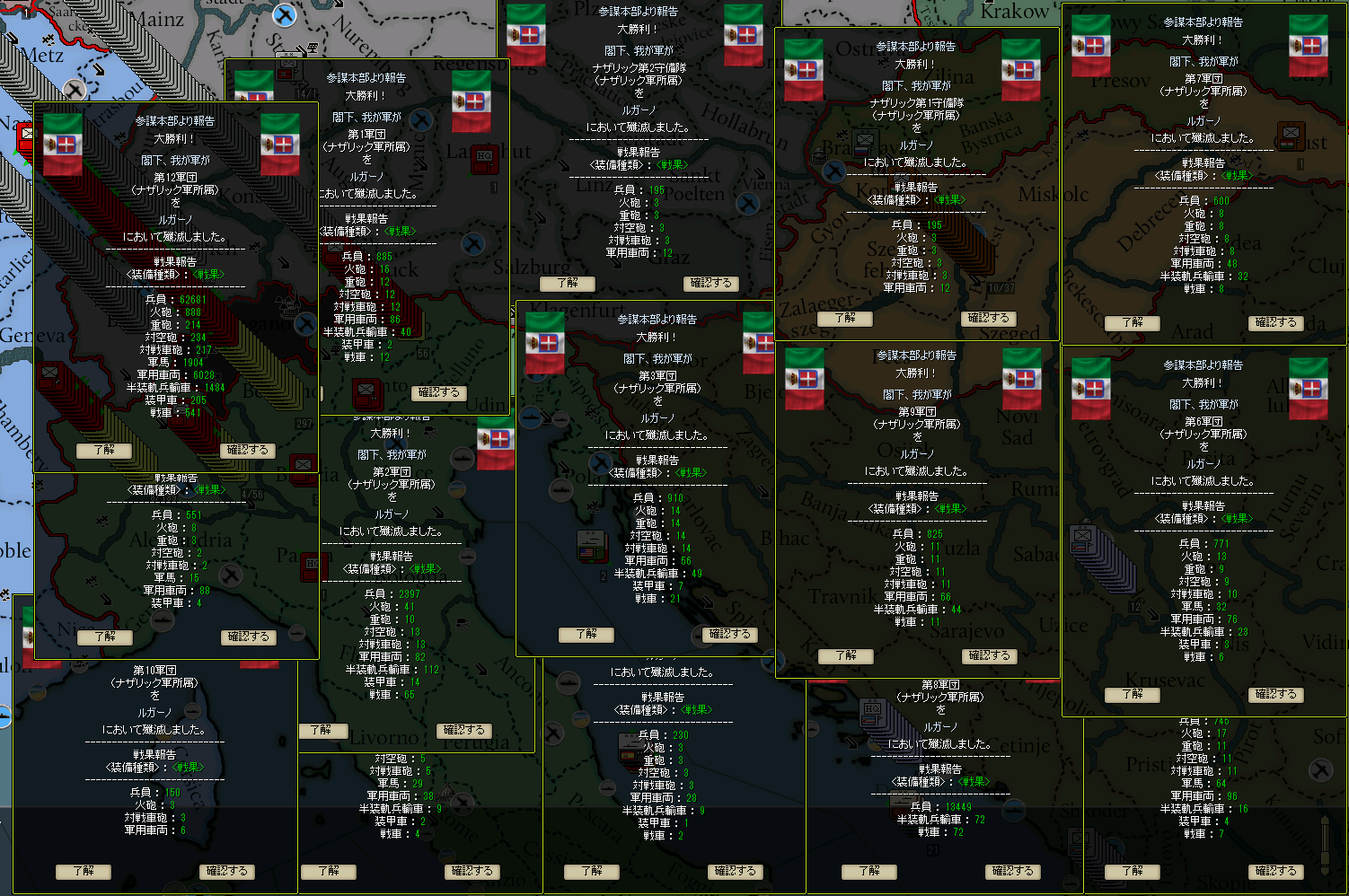Click the zoom slider at bottom right
This screenshot has width=1349, height=896.
[1325, 844]
